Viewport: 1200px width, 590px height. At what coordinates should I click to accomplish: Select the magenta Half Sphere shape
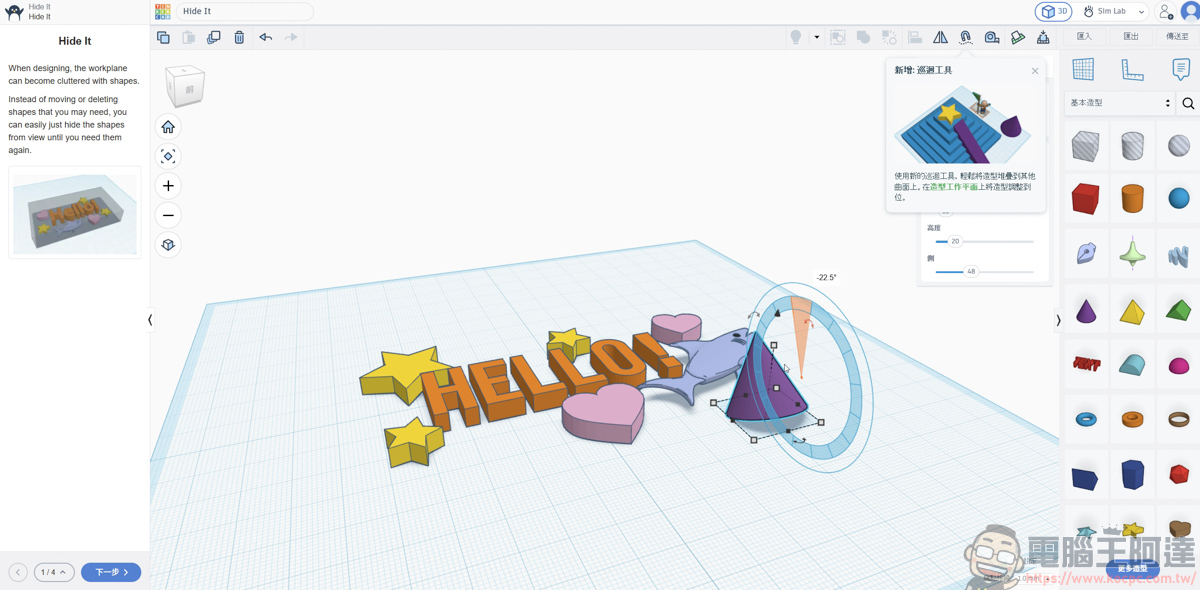1179,366
